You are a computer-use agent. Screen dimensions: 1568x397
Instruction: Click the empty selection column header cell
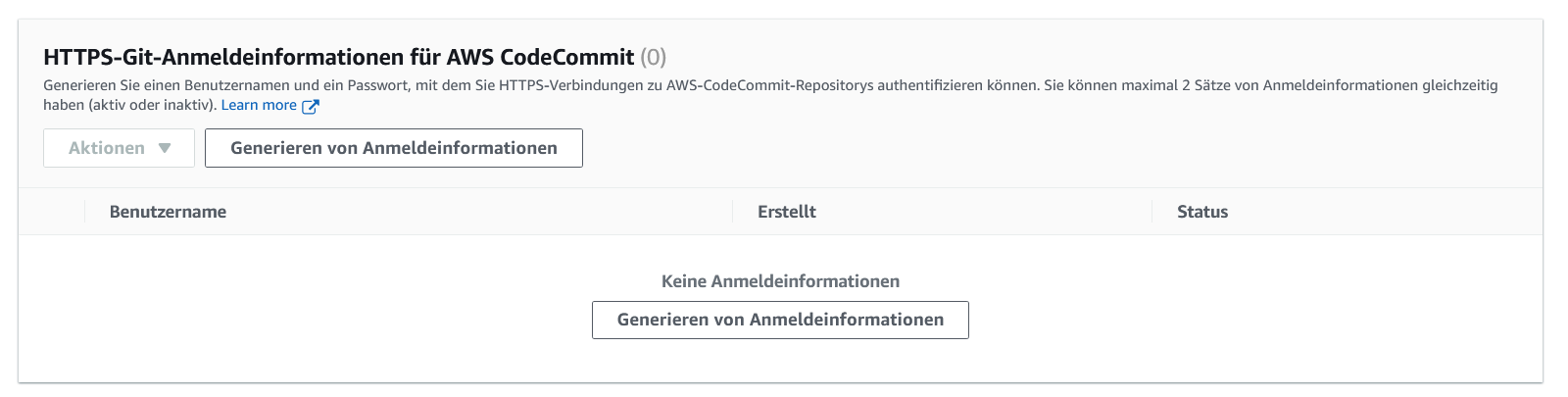[x=52, y=212]
